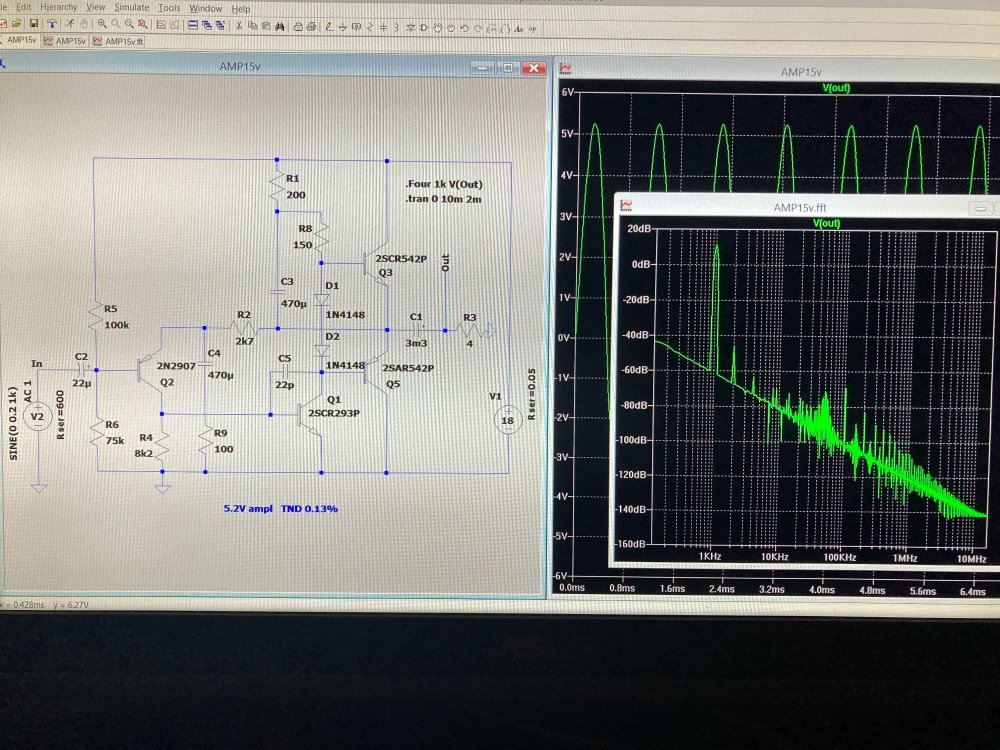Click the Run simulation icon
The width and height of the screenshot is (1000, 750).
pos(69,24)
